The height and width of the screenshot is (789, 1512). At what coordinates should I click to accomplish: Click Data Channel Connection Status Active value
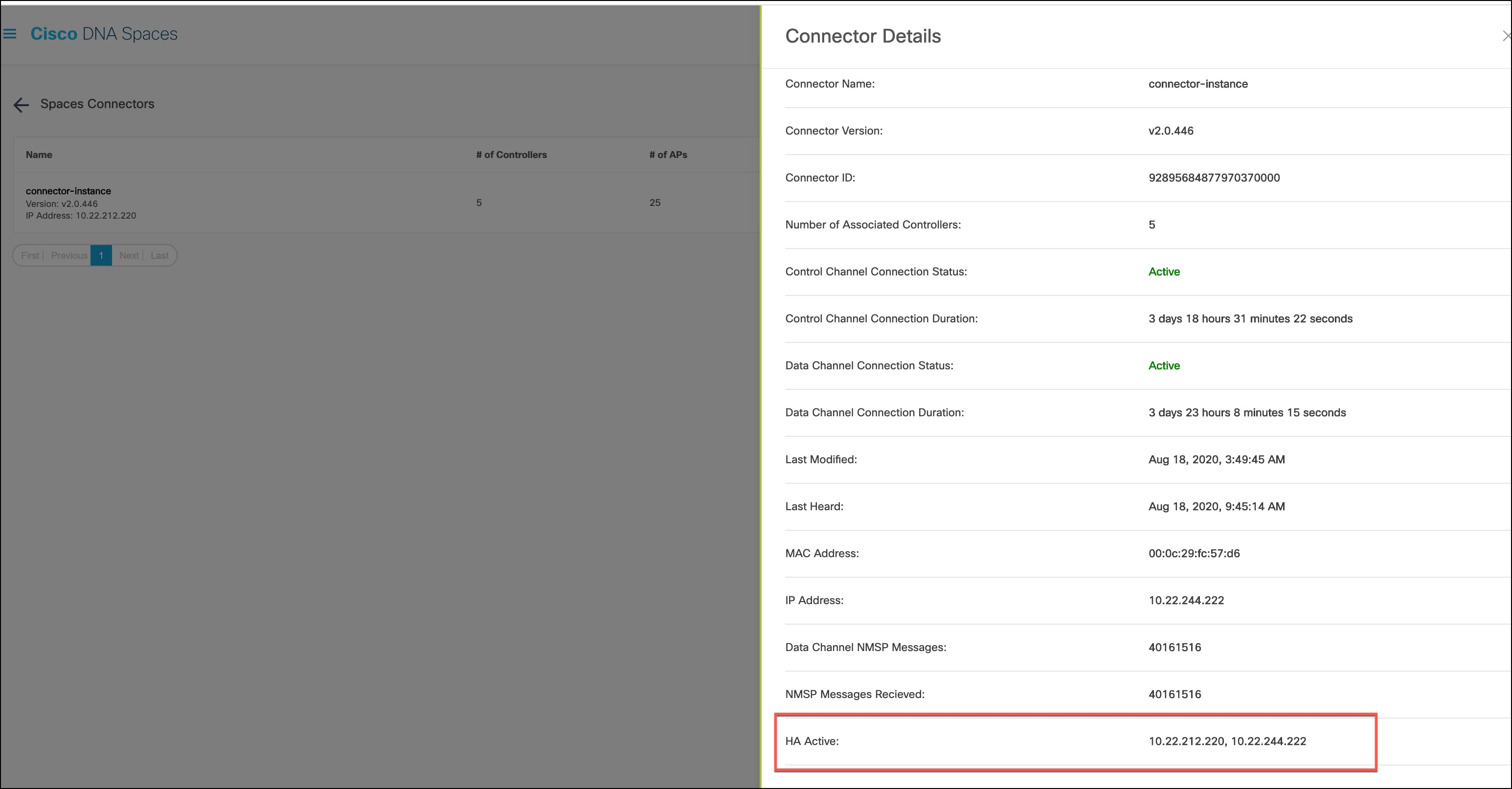coord(1164,366)
